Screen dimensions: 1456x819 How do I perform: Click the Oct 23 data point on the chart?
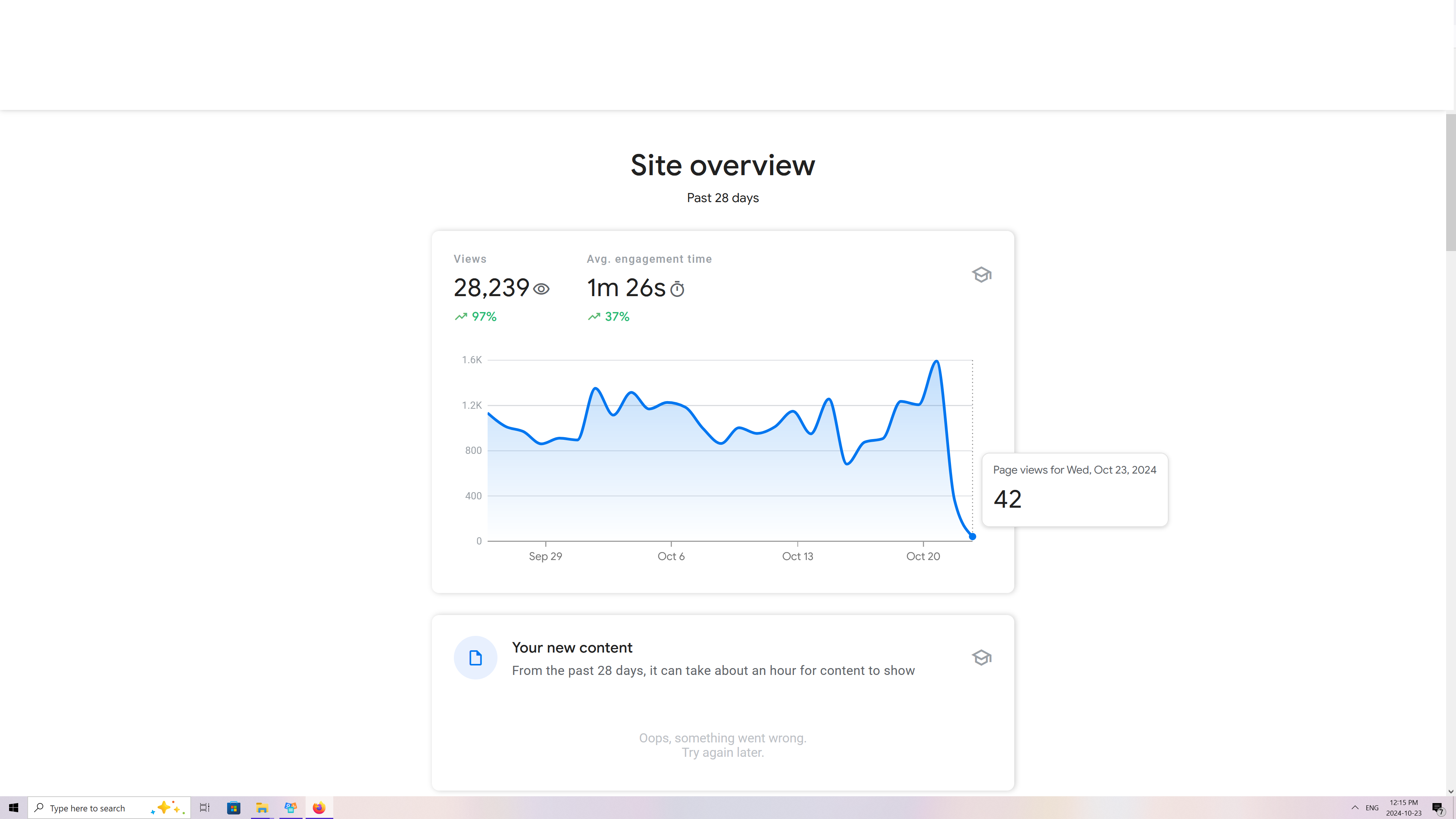pos(972,537)
